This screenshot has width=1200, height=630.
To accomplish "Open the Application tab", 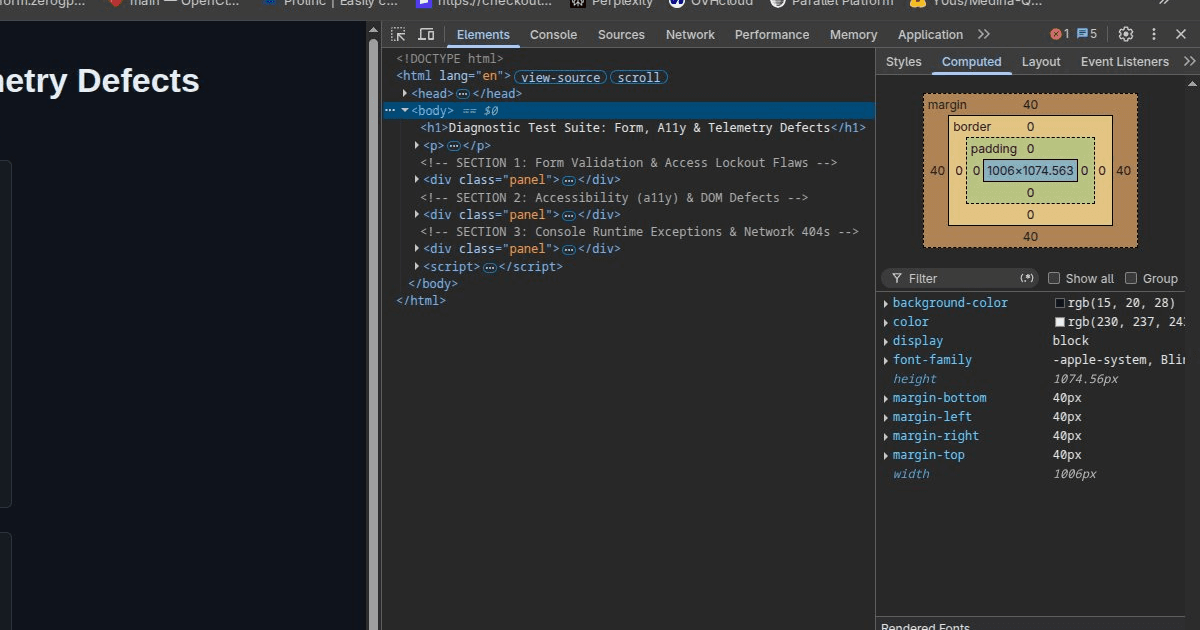I will pos(930,34).
